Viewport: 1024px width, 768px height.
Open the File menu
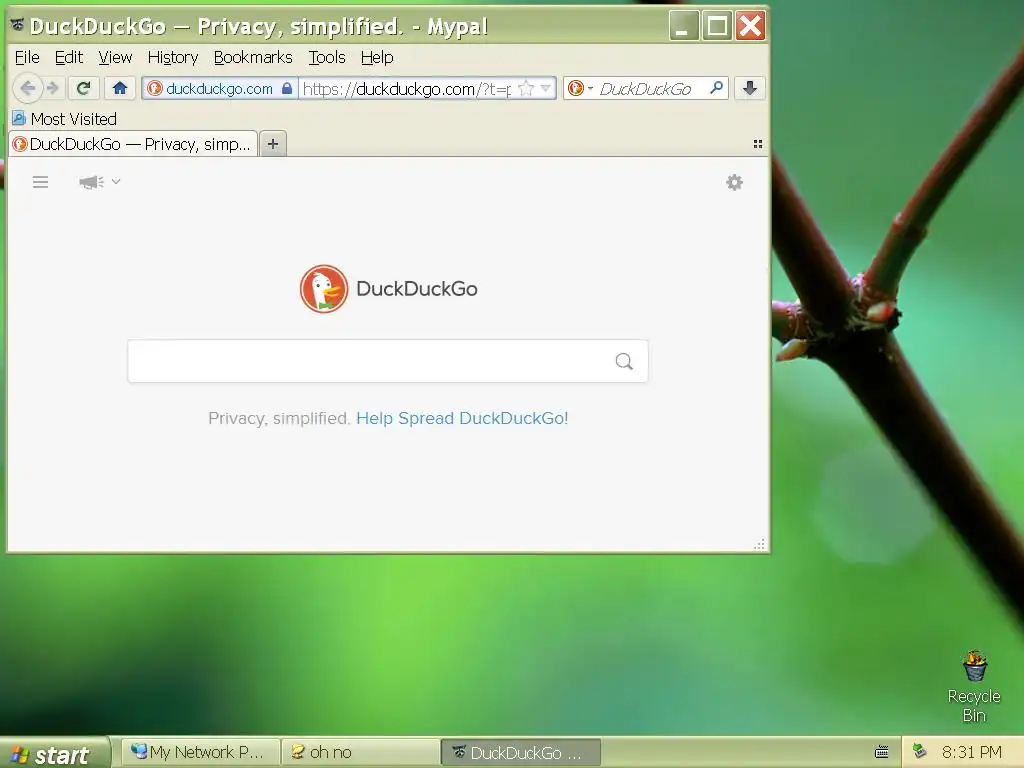tap(27, 57)
